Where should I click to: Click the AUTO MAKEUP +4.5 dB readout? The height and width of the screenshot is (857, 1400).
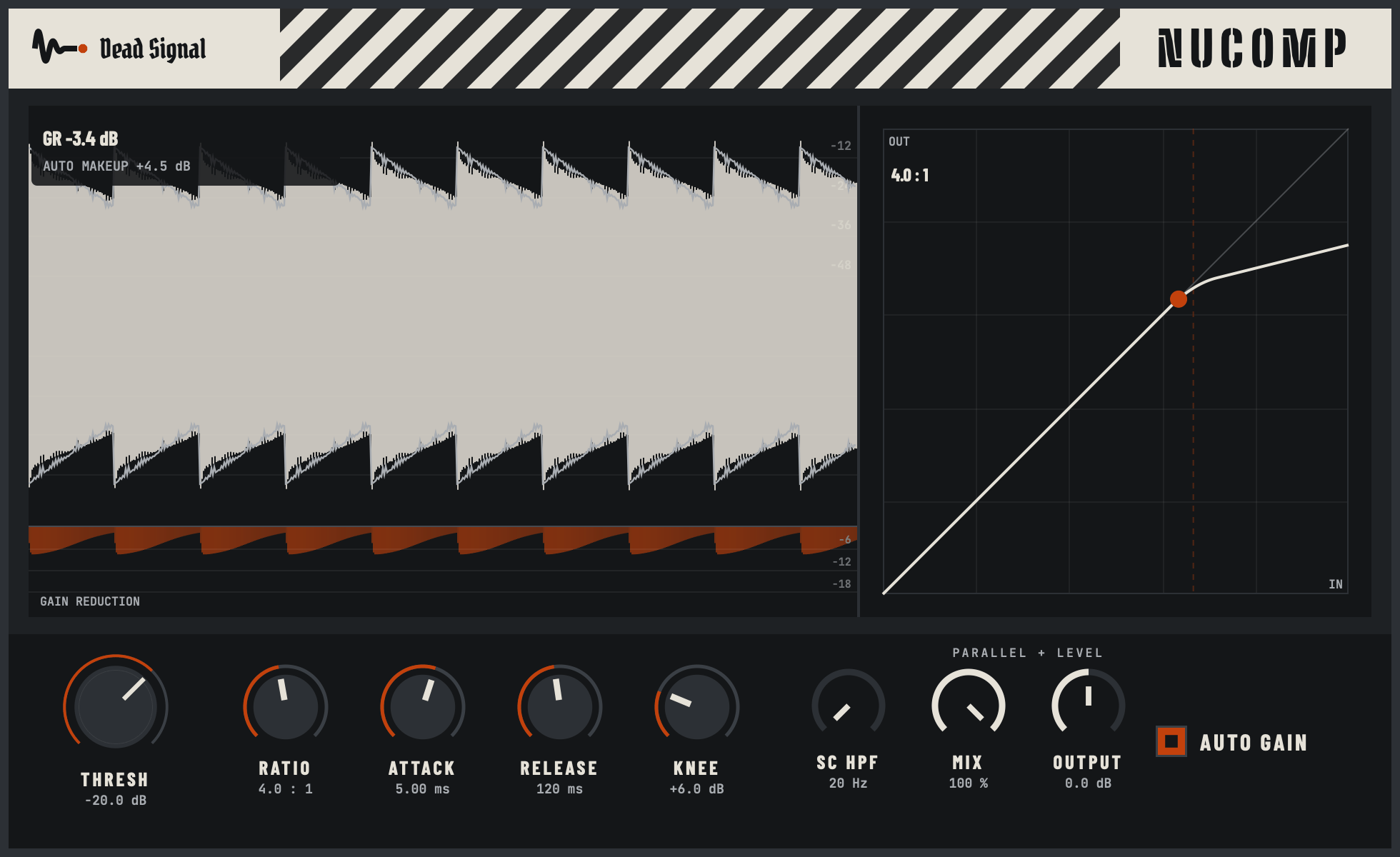pyautogui.click(x=116, y=166)
